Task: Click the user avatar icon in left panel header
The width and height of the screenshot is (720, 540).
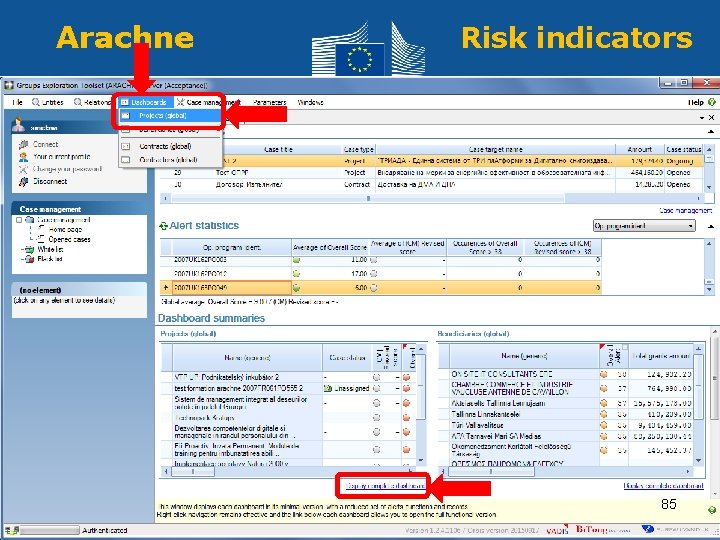Action: (18, 125)
